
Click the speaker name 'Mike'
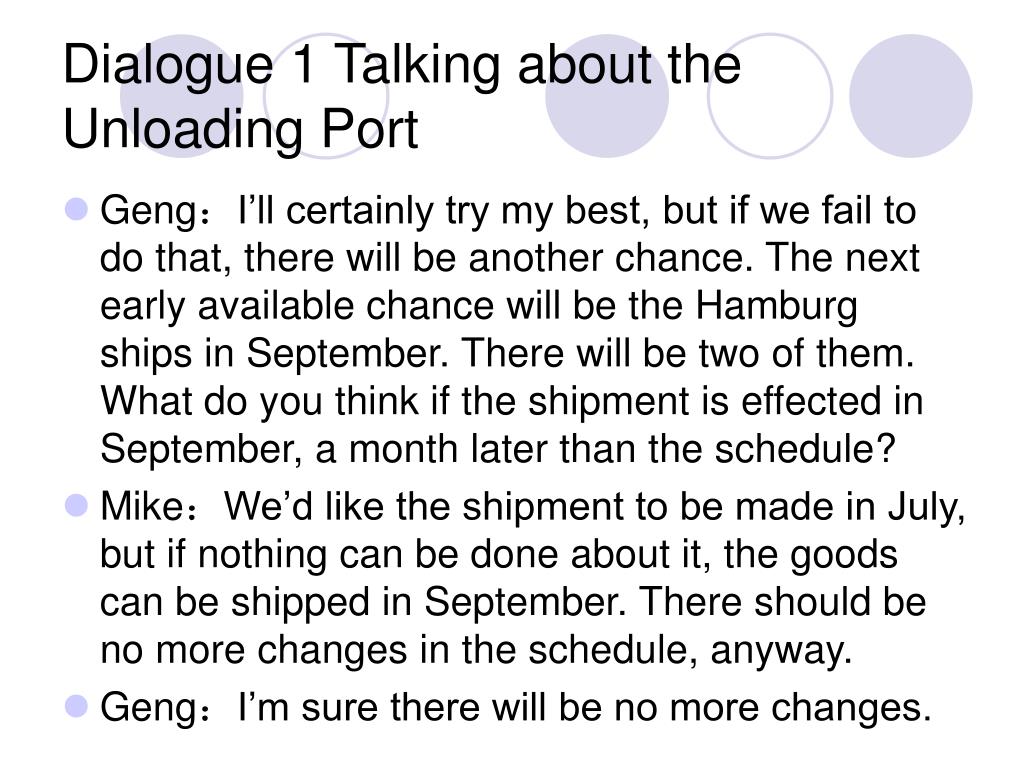click(142, 506)
